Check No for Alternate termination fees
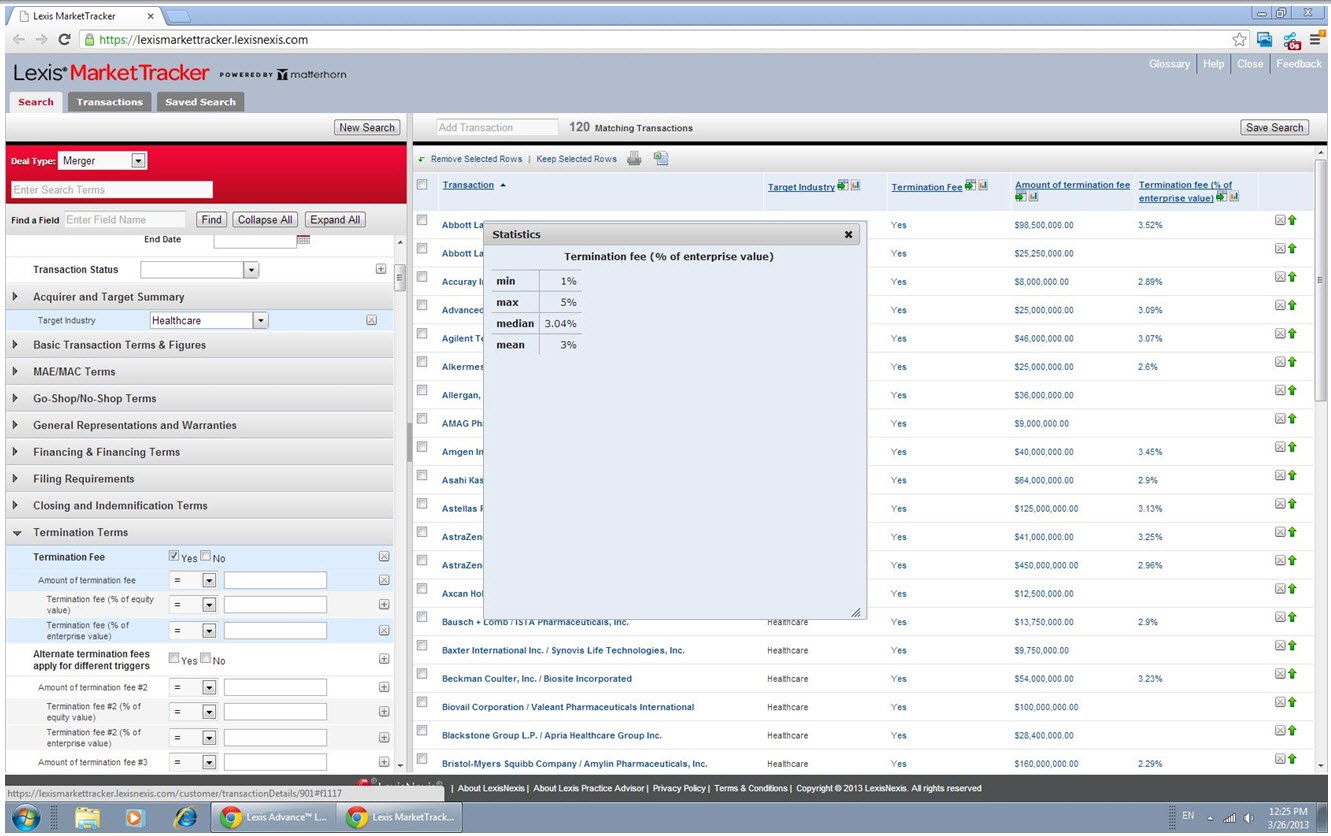This screenshot has height=836, width=1331. click(205, 658)
